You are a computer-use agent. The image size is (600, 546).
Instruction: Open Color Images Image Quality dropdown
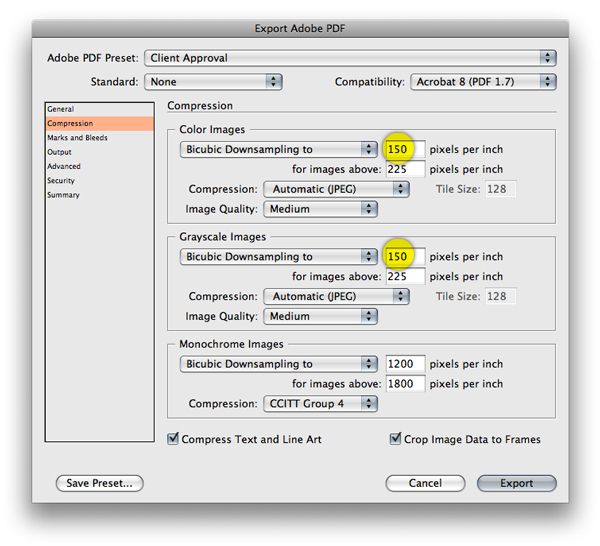(320, 209)
